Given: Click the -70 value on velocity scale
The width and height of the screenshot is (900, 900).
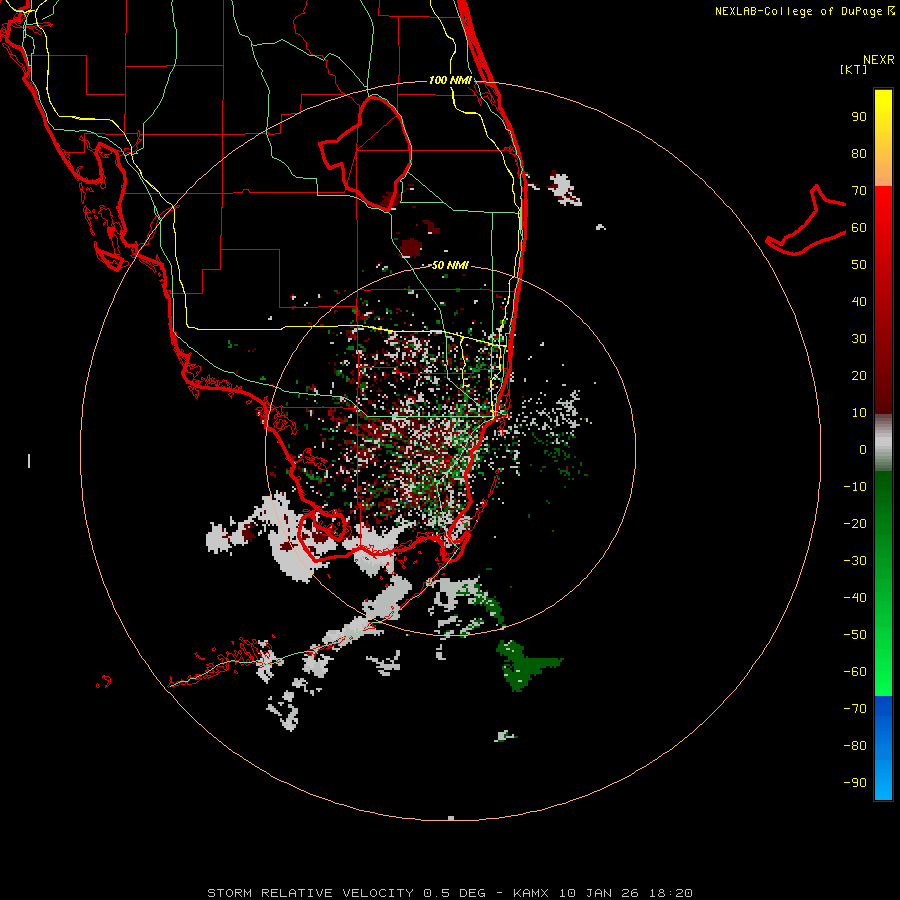Looking at the screenshot, I should coord(855,709).
